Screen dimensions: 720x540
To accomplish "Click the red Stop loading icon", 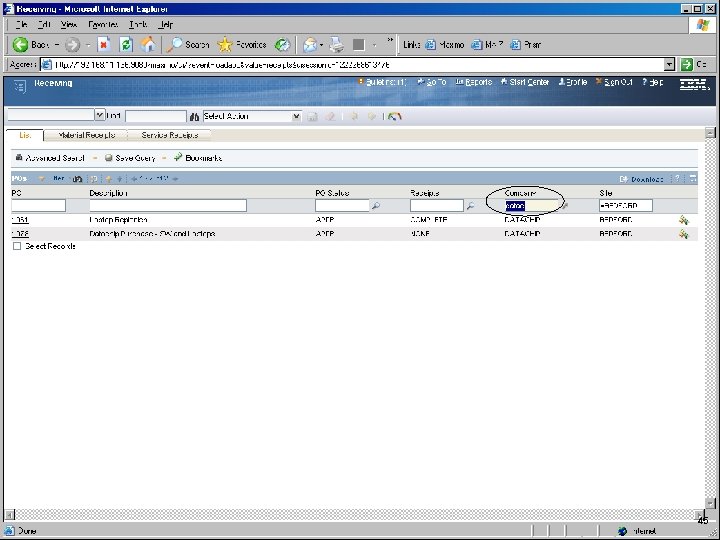I will coord(104,45).
